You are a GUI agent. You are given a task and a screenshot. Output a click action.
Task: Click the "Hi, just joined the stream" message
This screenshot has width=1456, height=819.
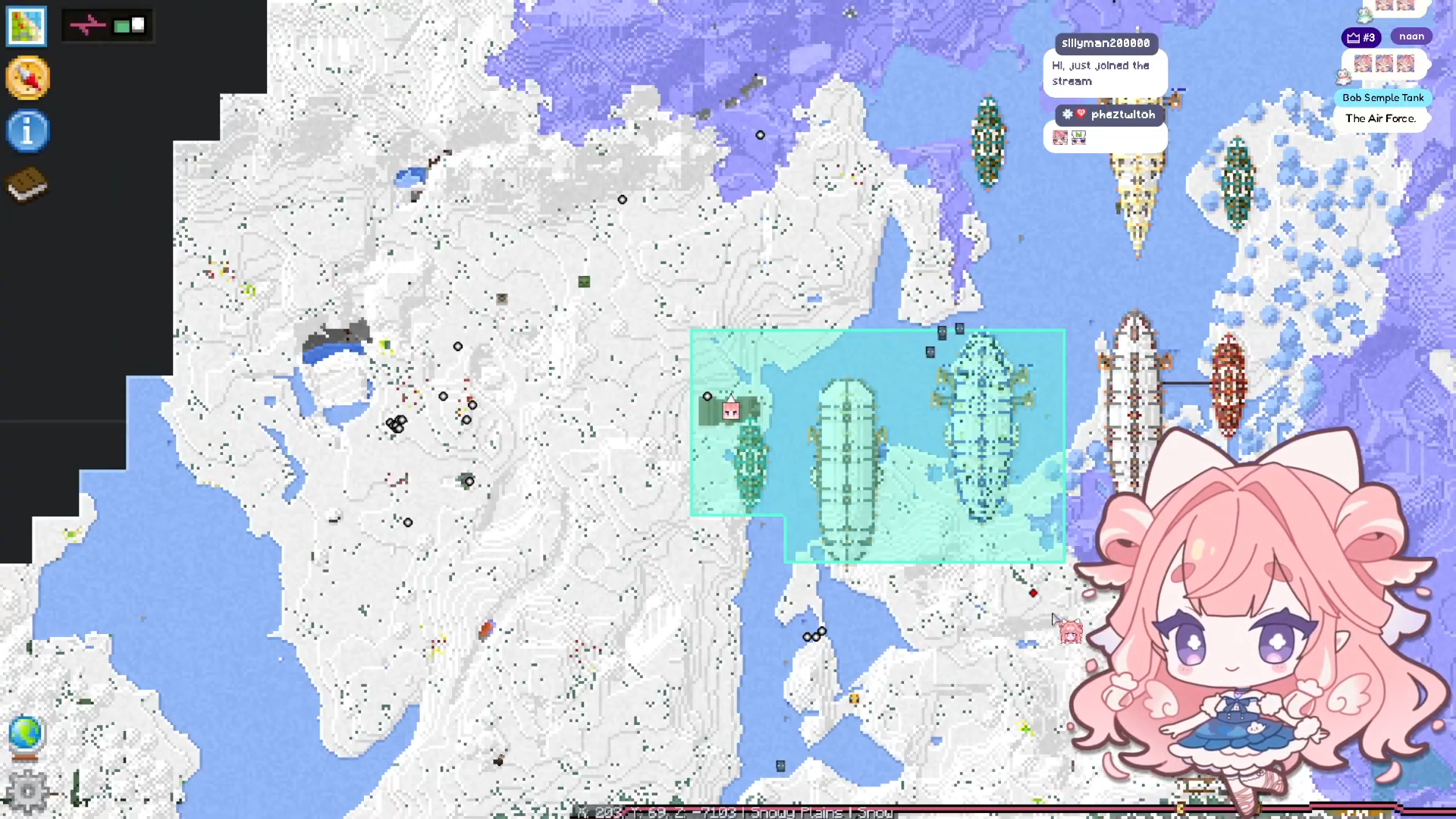coord(1100,74)
